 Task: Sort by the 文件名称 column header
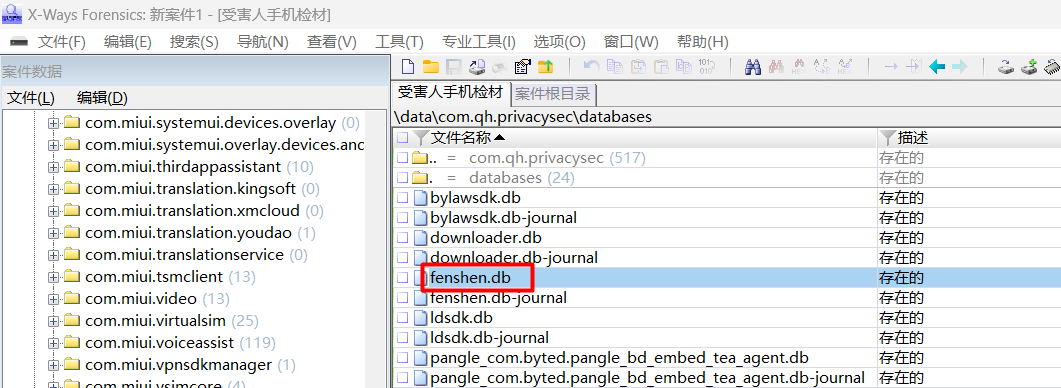(x=460, y=138)
